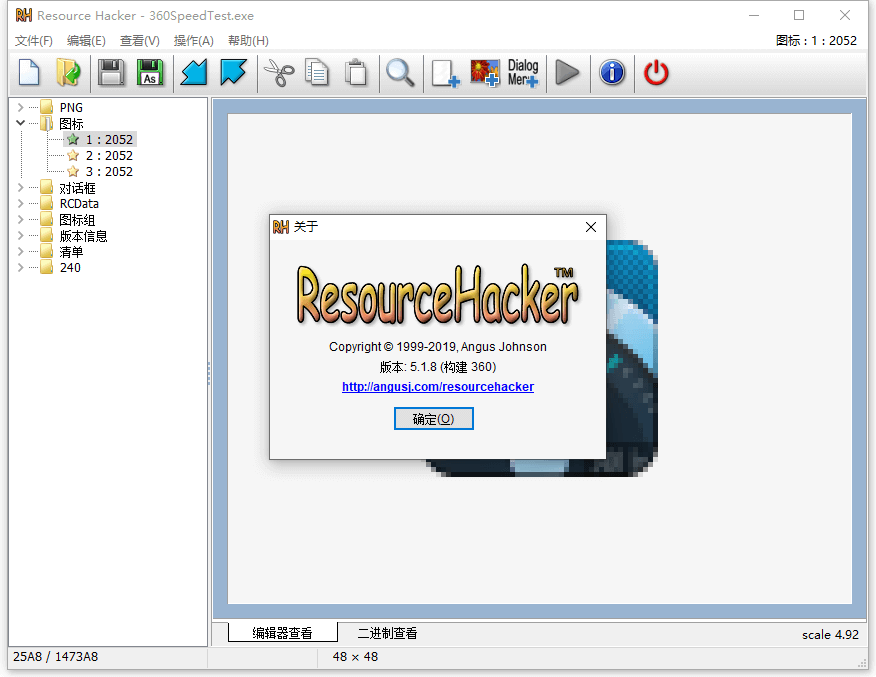
Task: Click the green star icon of 1 : 2052
Action: tap(73, 139)
